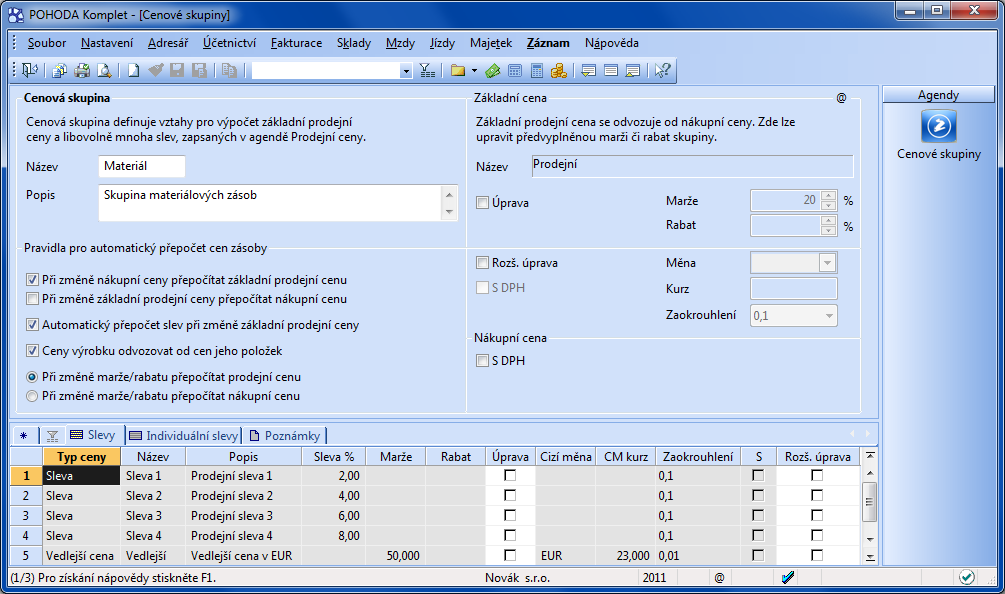Create a new record with blank page icon
The height and width of the screenshot is (594, 1005).
click(x=133, y=70)
